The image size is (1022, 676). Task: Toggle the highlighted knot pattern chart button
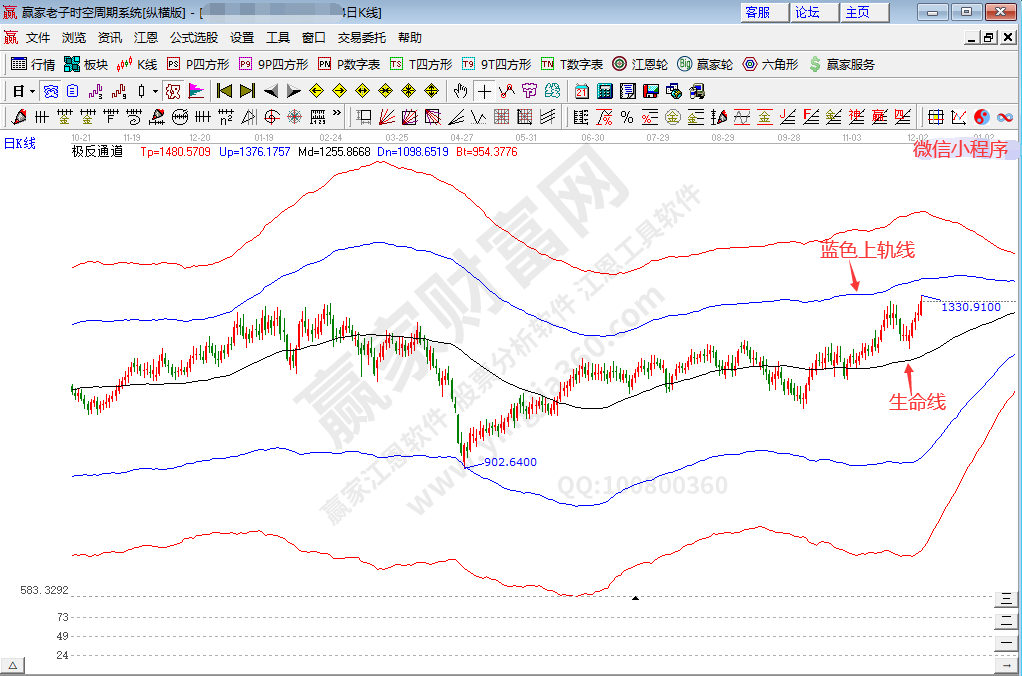(173, 91)
